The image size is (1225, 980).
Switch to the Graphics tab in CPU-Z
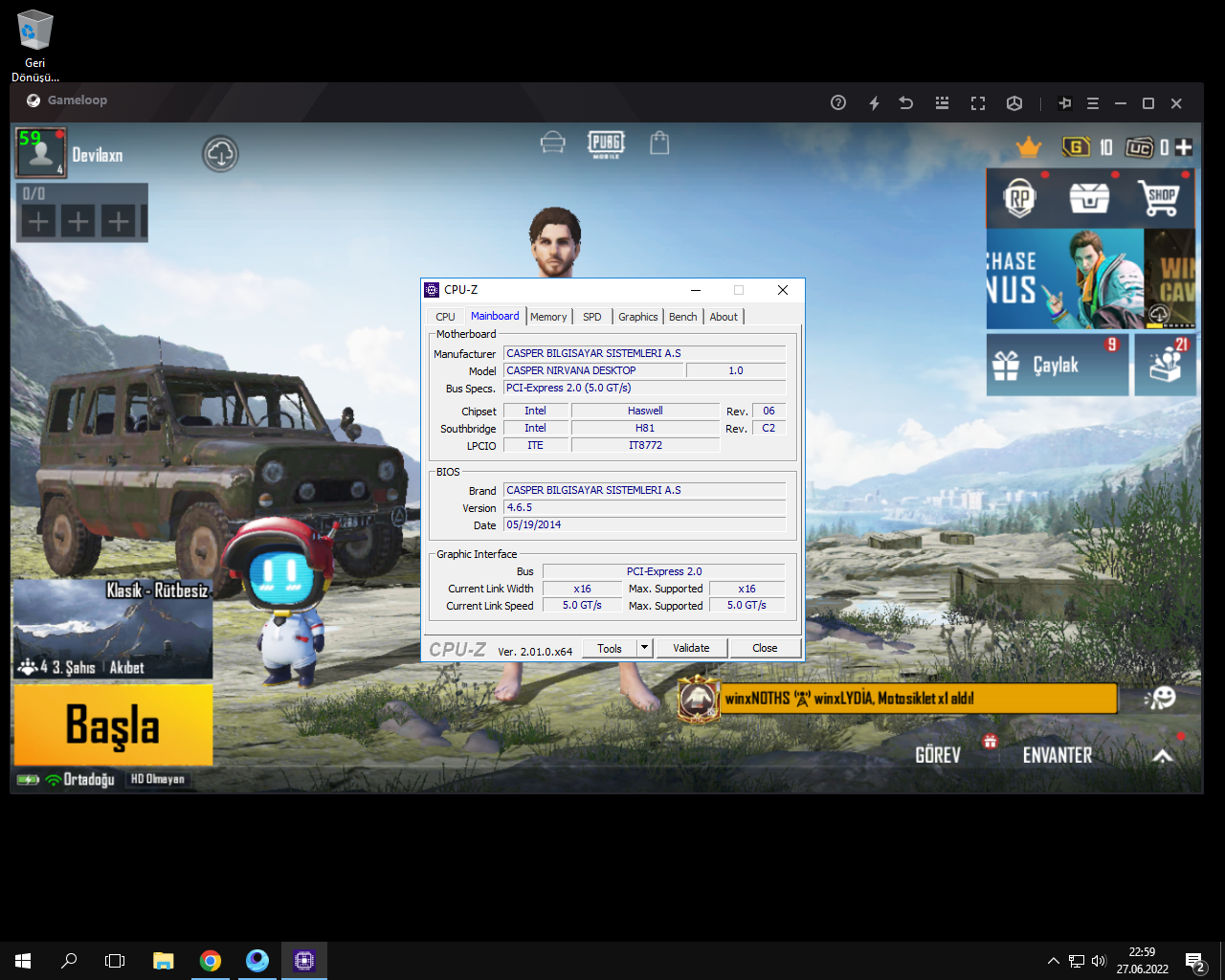(x=638, y=317)
